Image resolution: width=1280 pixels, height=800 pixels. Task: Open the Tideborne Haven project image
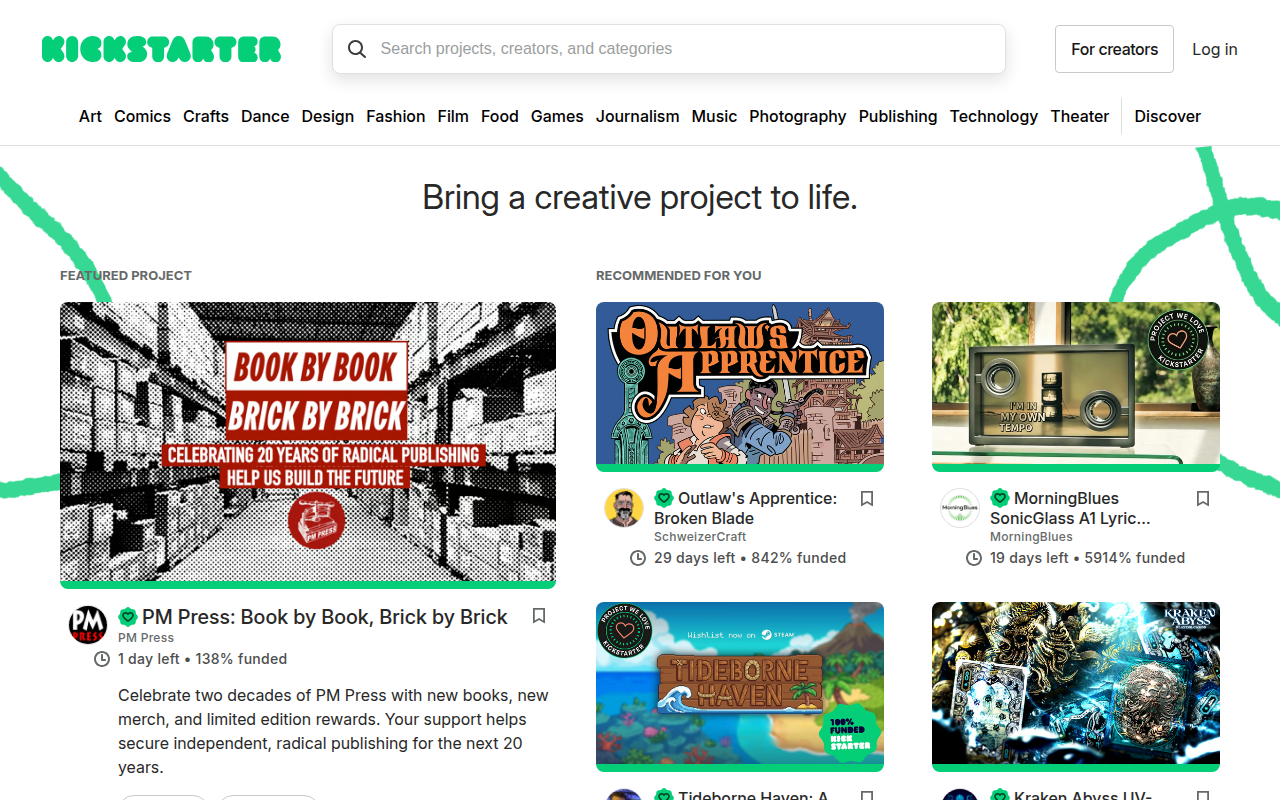click(740, 687)
